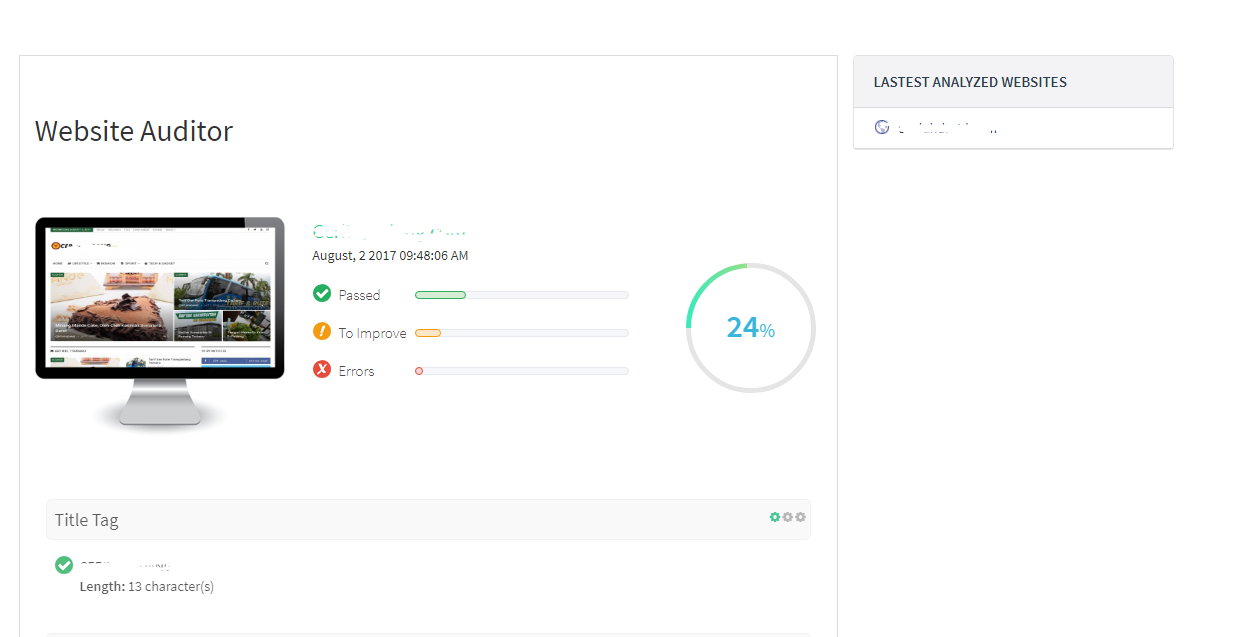Click the orange To Improve warning icon
The height and width of the screenshot is (637, 1241).
[322, 331]
